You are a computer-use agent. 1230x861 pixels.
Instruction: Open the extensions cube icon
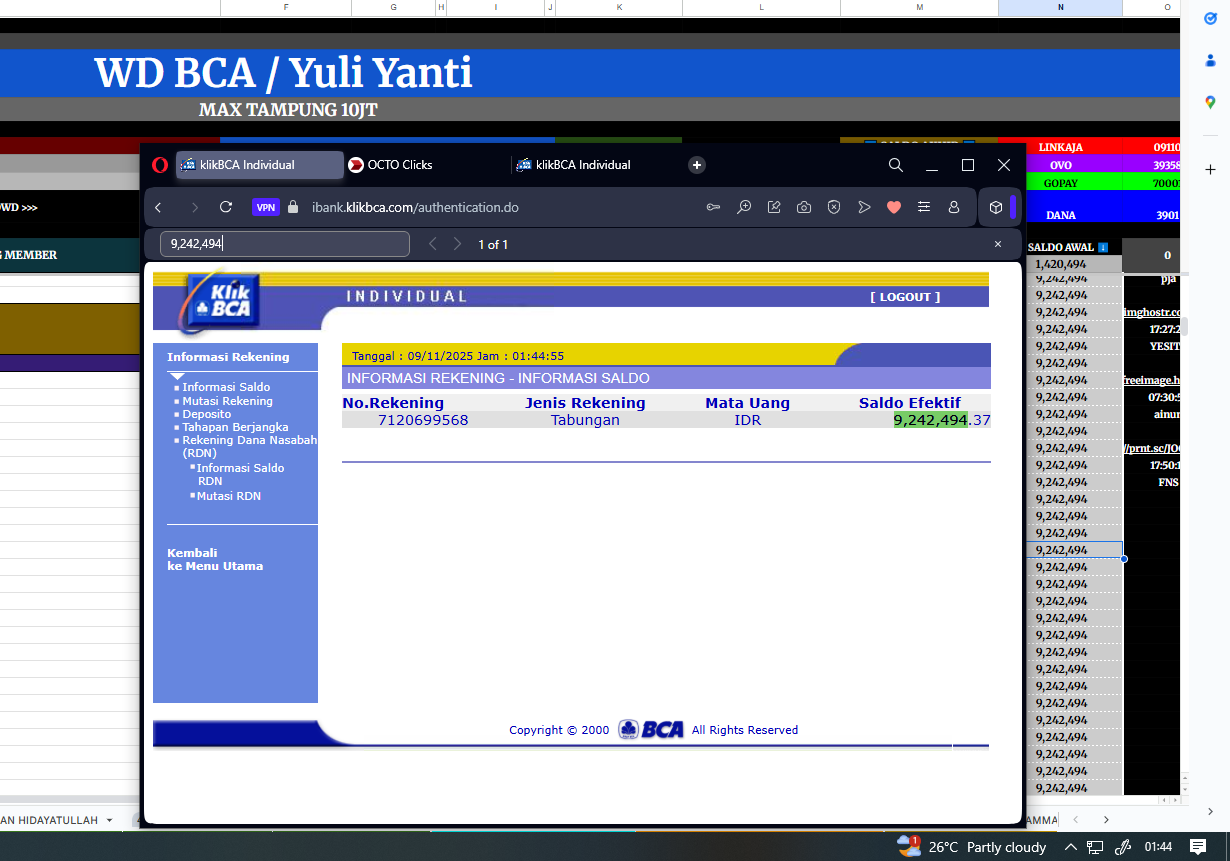click(996, 207)
